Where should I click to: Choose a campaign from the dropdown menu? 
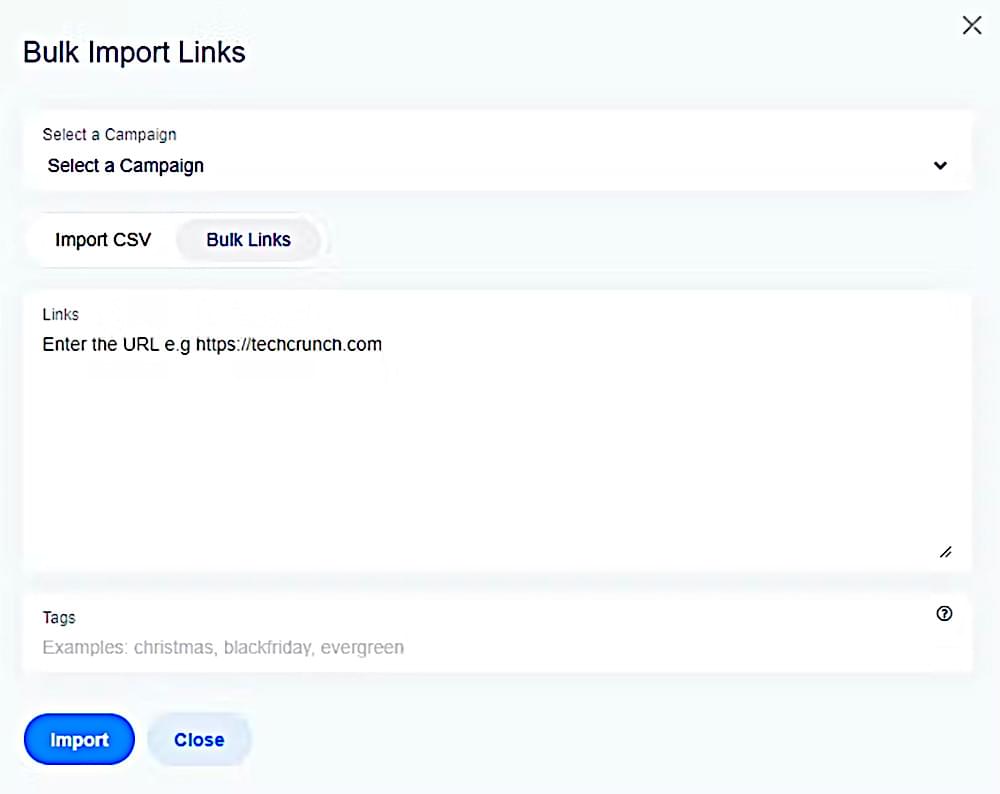(x=500, y=165)
